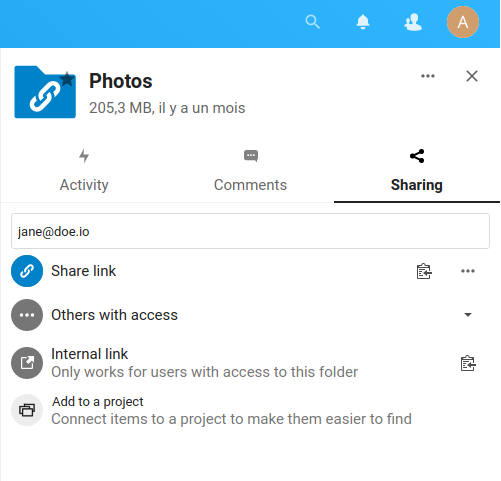The width and height of the screenshot is (501, 481).
Task: Open the search magnifier in header
Action: (312, 22)
